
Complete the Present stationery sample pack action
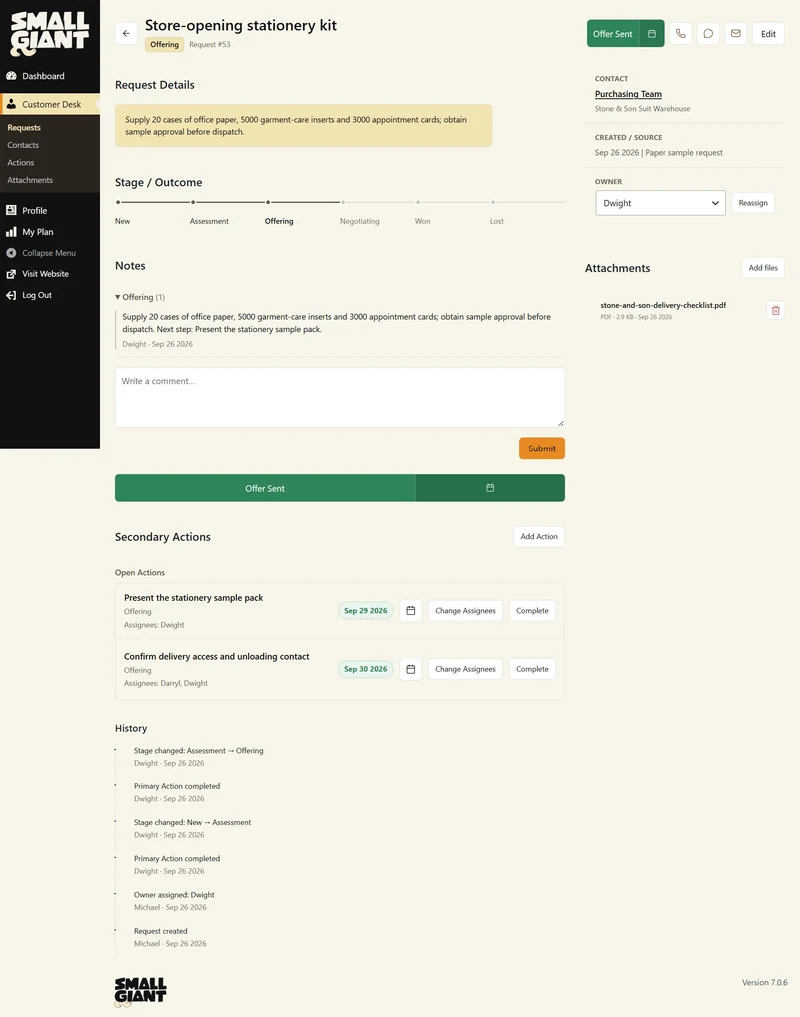point(532,610)
